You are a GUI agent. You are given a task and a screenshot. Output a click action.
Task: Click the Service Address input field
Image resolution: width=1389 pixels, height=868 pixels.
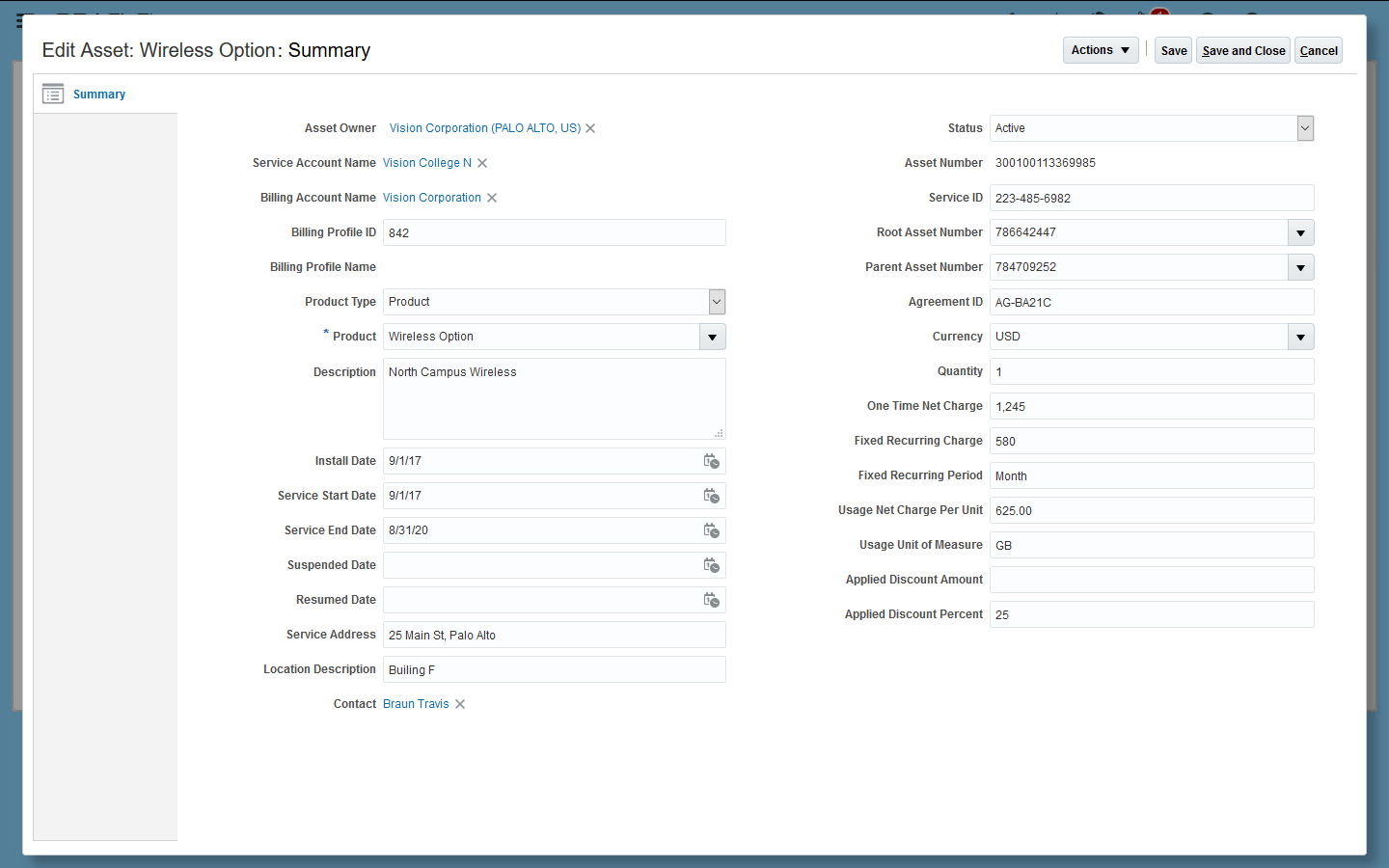pyautogui.click(x=555, y=635)
